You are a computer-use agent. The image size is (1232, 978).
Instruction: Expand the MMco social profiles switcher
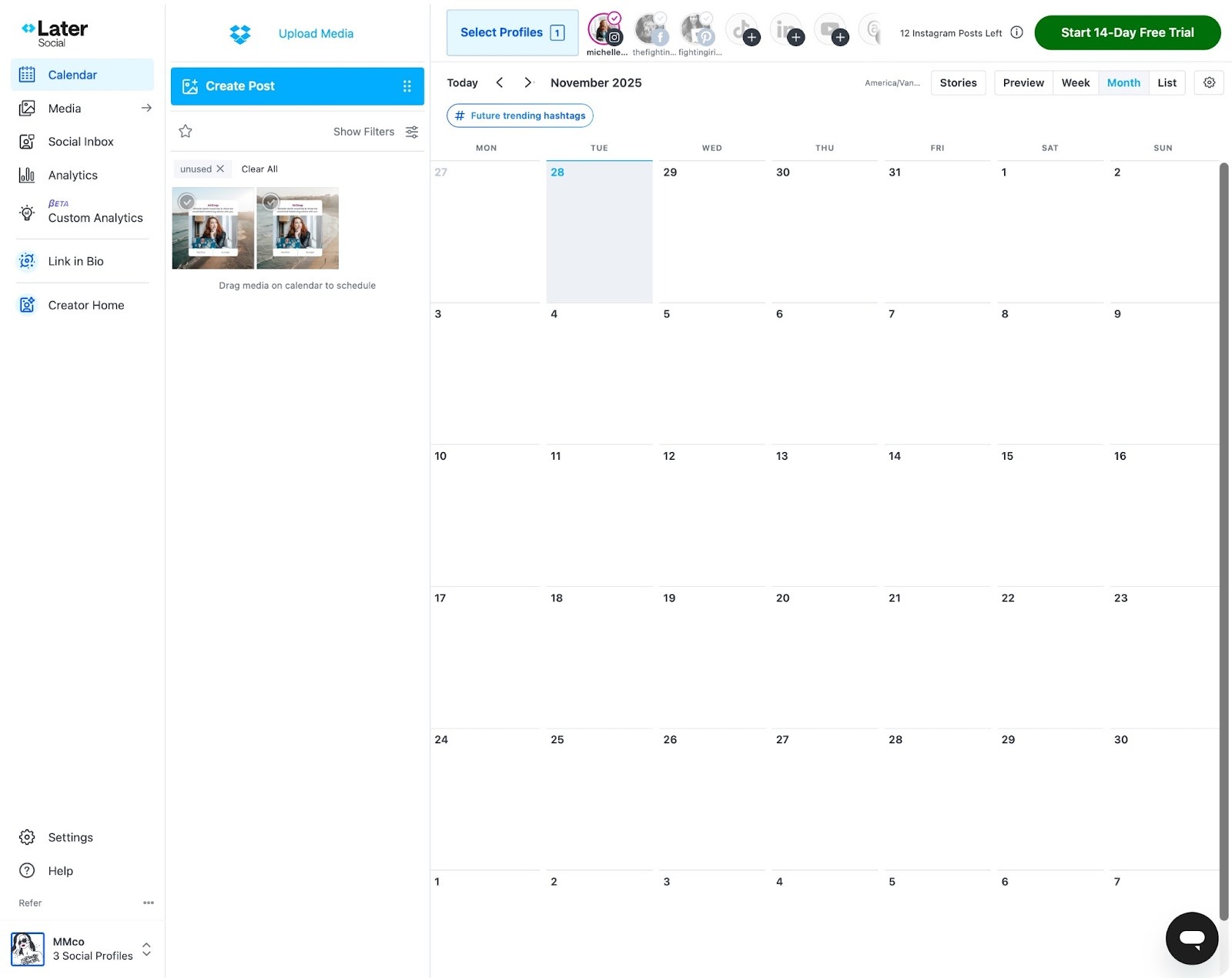[146, 949]
